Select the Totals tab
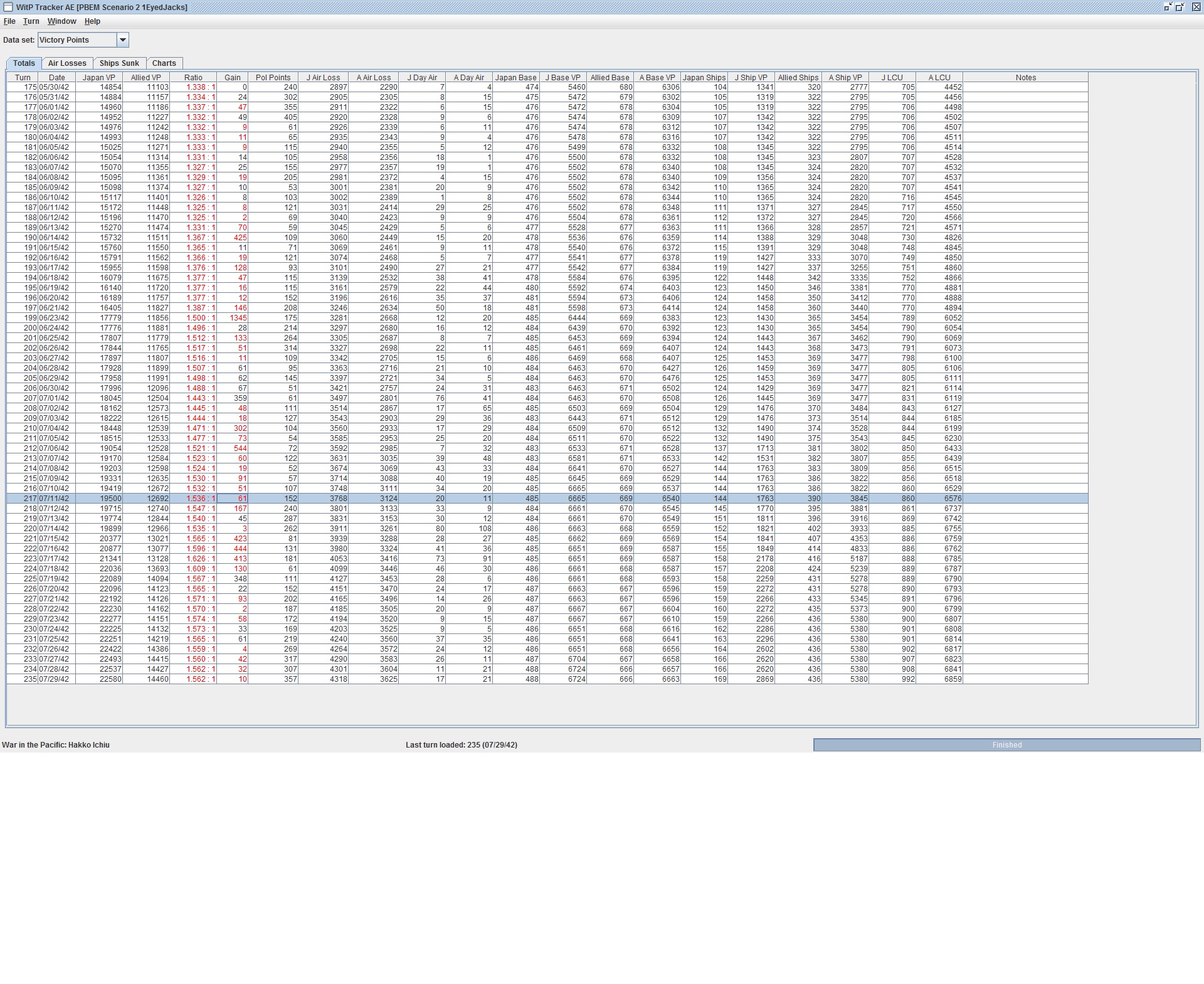 click(x=24, y=63)
